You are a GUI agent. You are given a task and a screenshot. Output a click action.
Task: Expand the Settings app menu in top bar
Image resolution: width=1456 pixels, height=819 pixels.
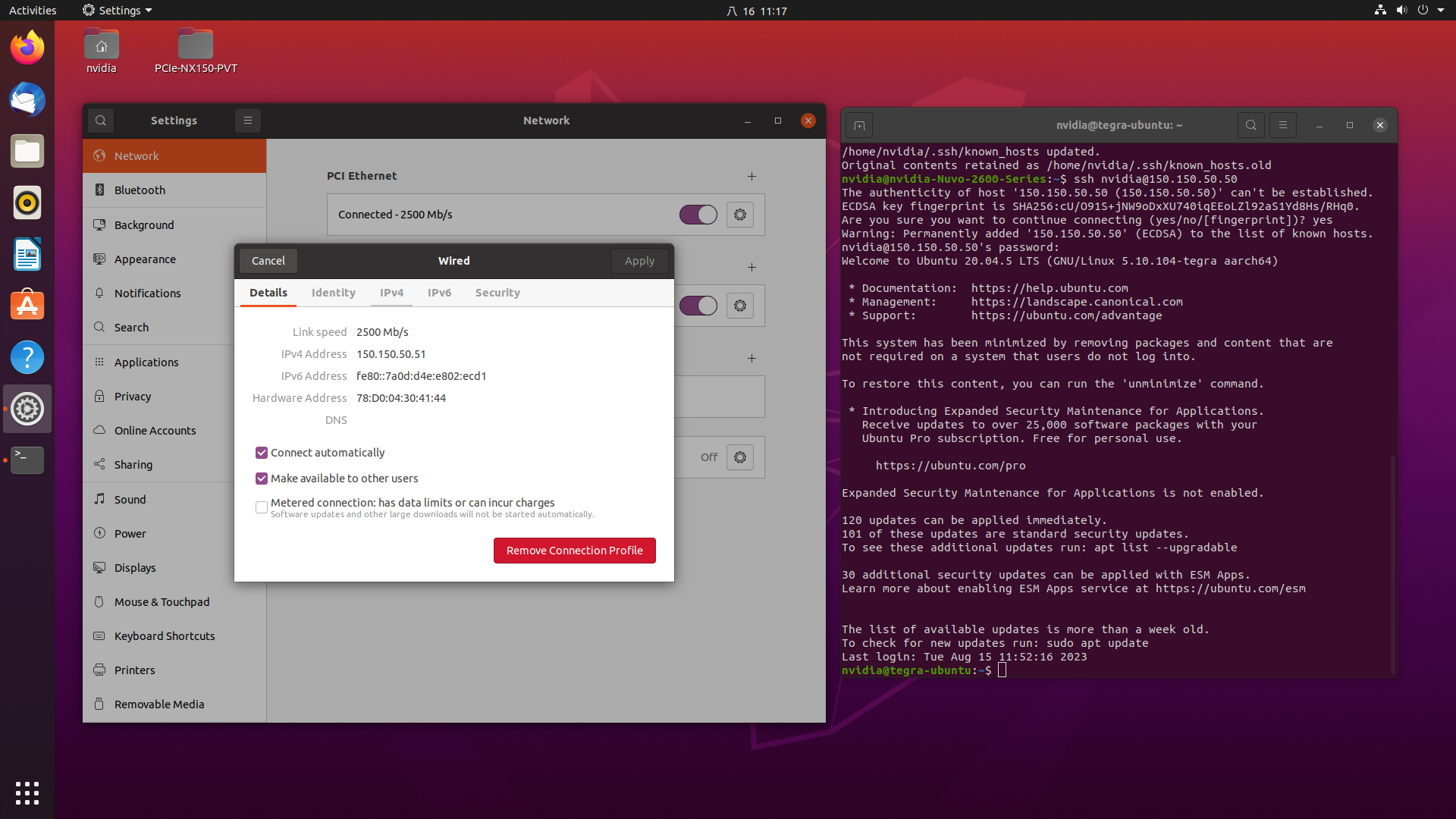[118, 11]
